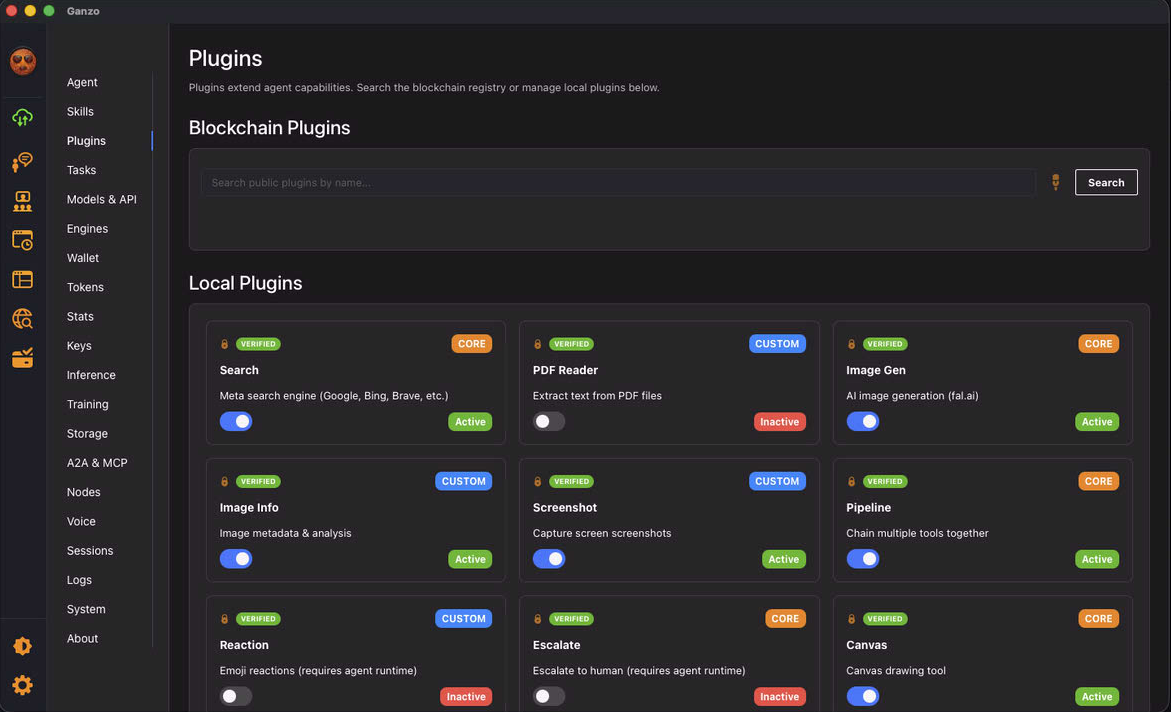
Task: Focus the public plugins search field
Action: coord(618,182)
